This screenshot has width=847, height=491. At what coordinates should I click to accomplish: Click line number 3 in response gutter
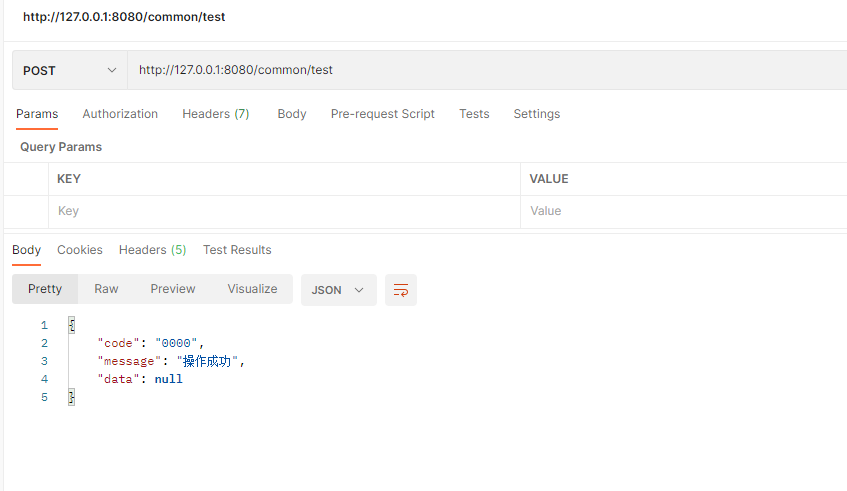point(44,361)
